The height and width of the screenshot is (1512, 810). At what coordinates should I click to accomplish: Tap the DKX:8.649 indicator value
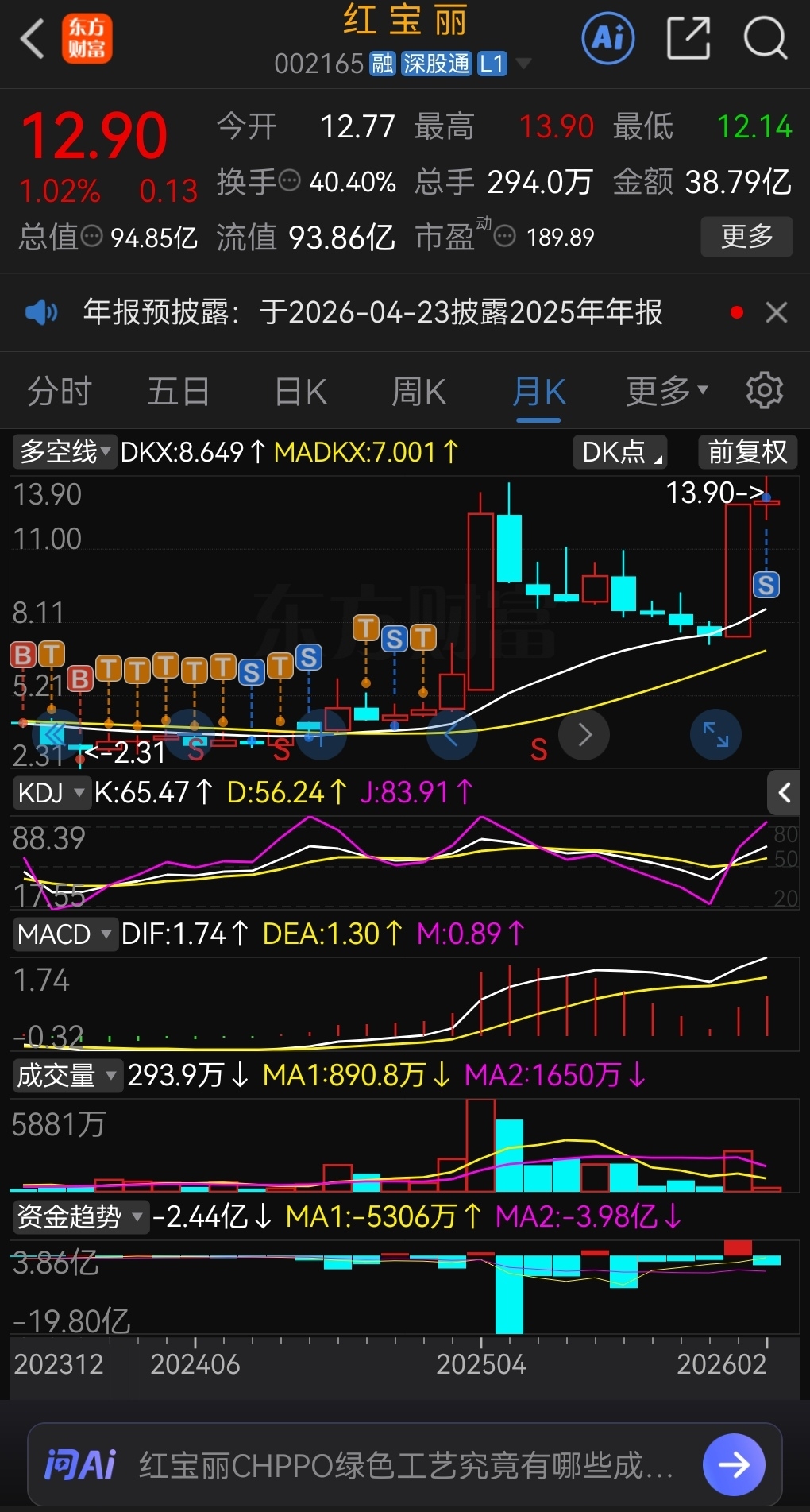[x=193, y=452]
